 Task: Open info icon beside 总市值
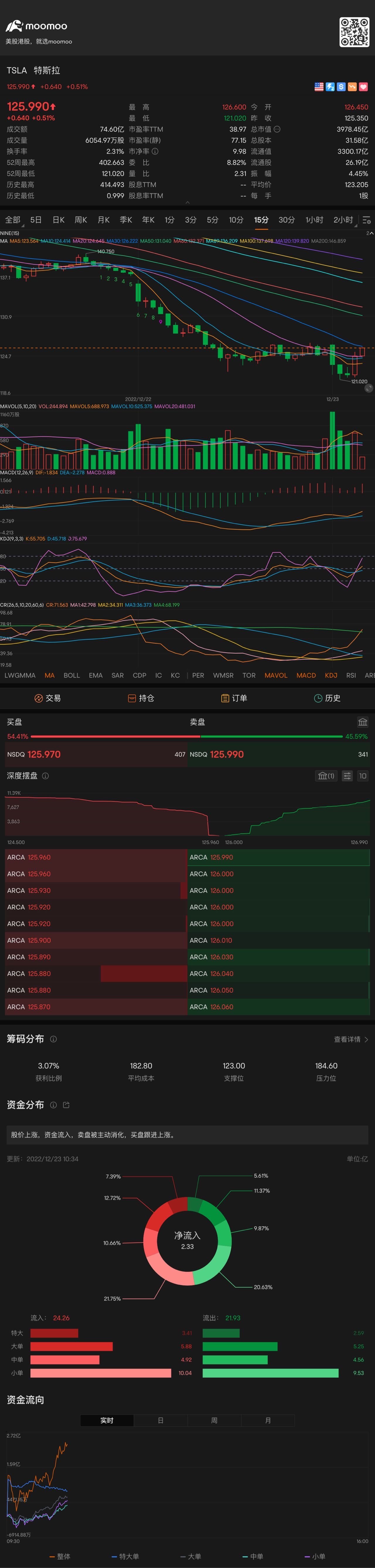(277, 129)
